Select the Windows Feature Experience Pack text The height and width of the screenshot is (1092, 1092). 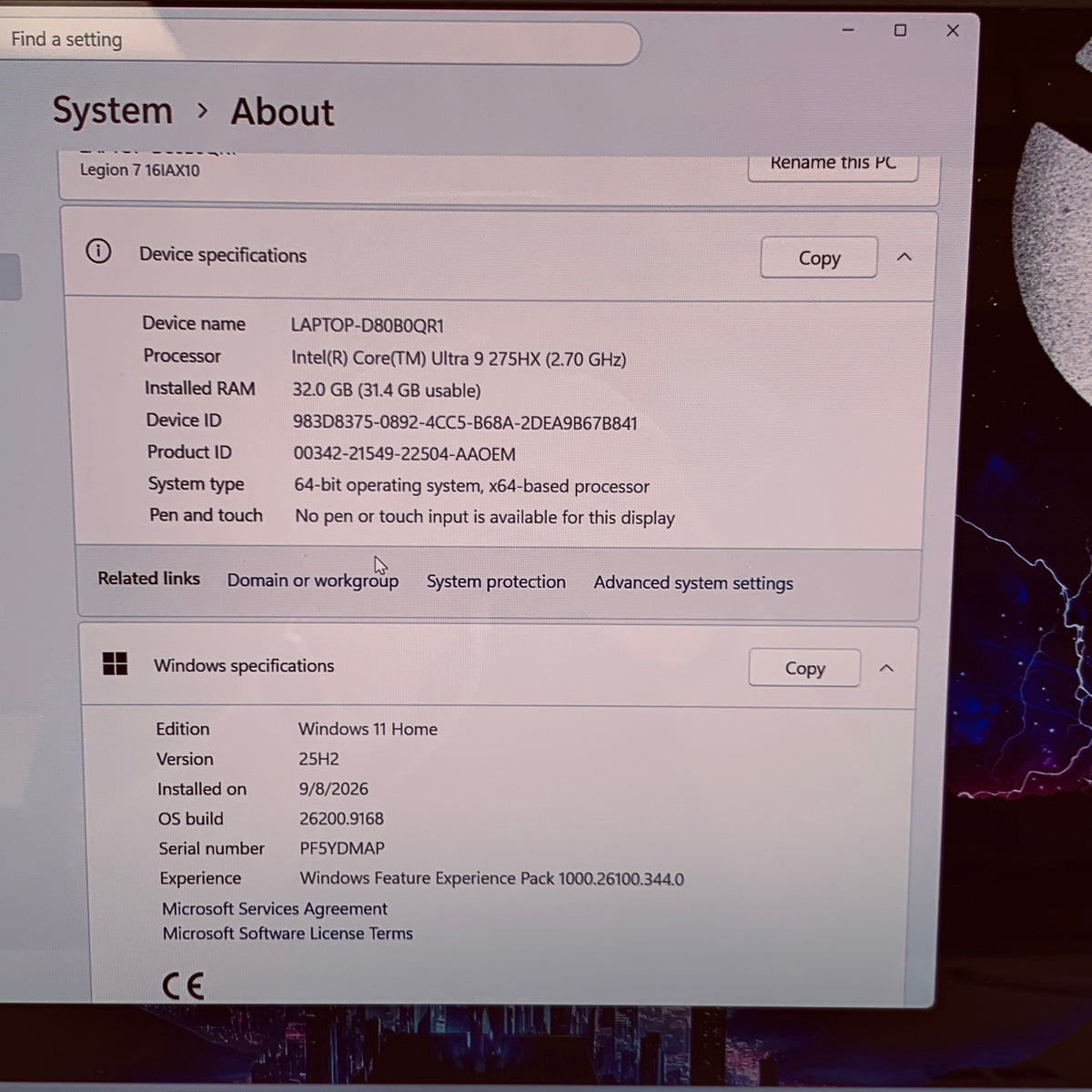(492, 878)
